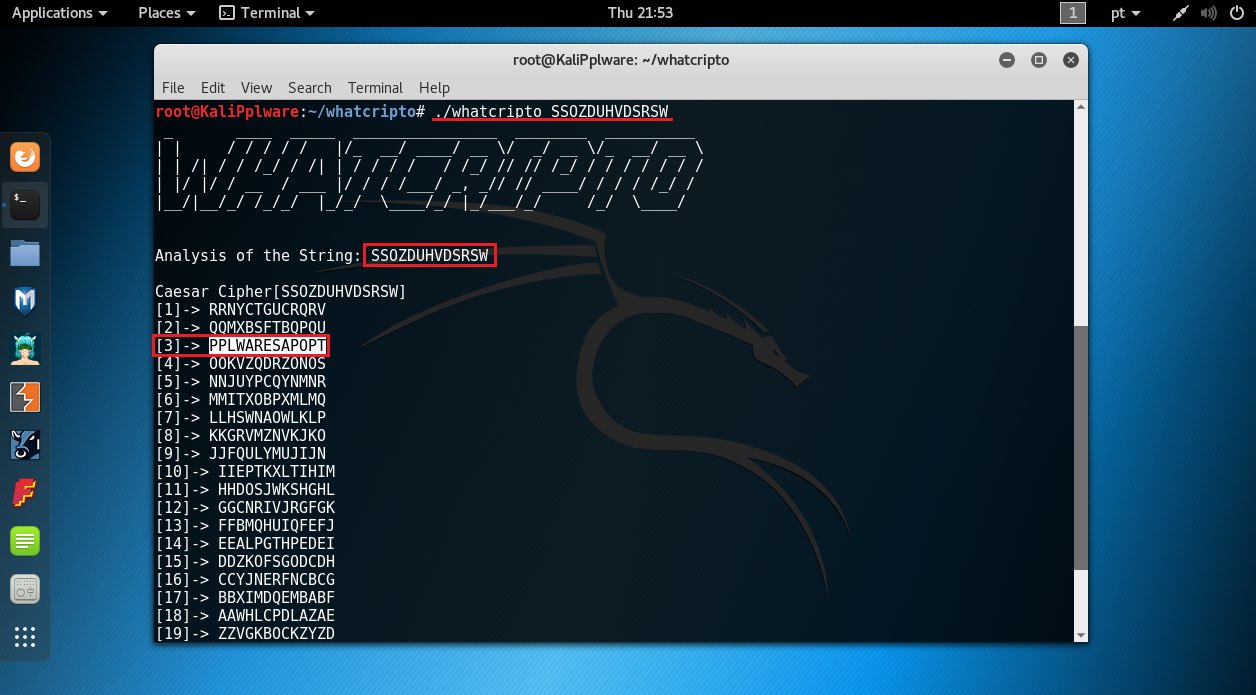Expand the Places menu
The height and width of the screenshot is (695, 1256).
pos(166,13)
